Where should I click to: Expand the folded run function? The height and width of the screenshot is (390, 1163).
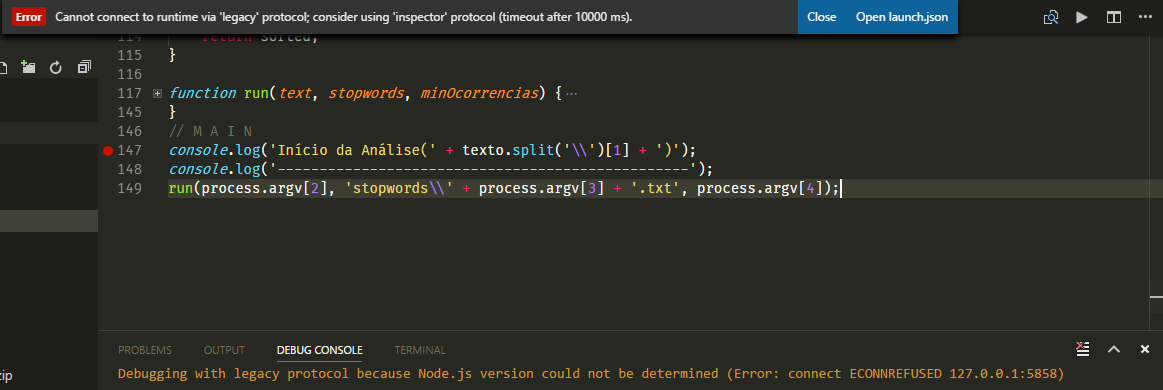pyautogui.click(x=157, y=93)
